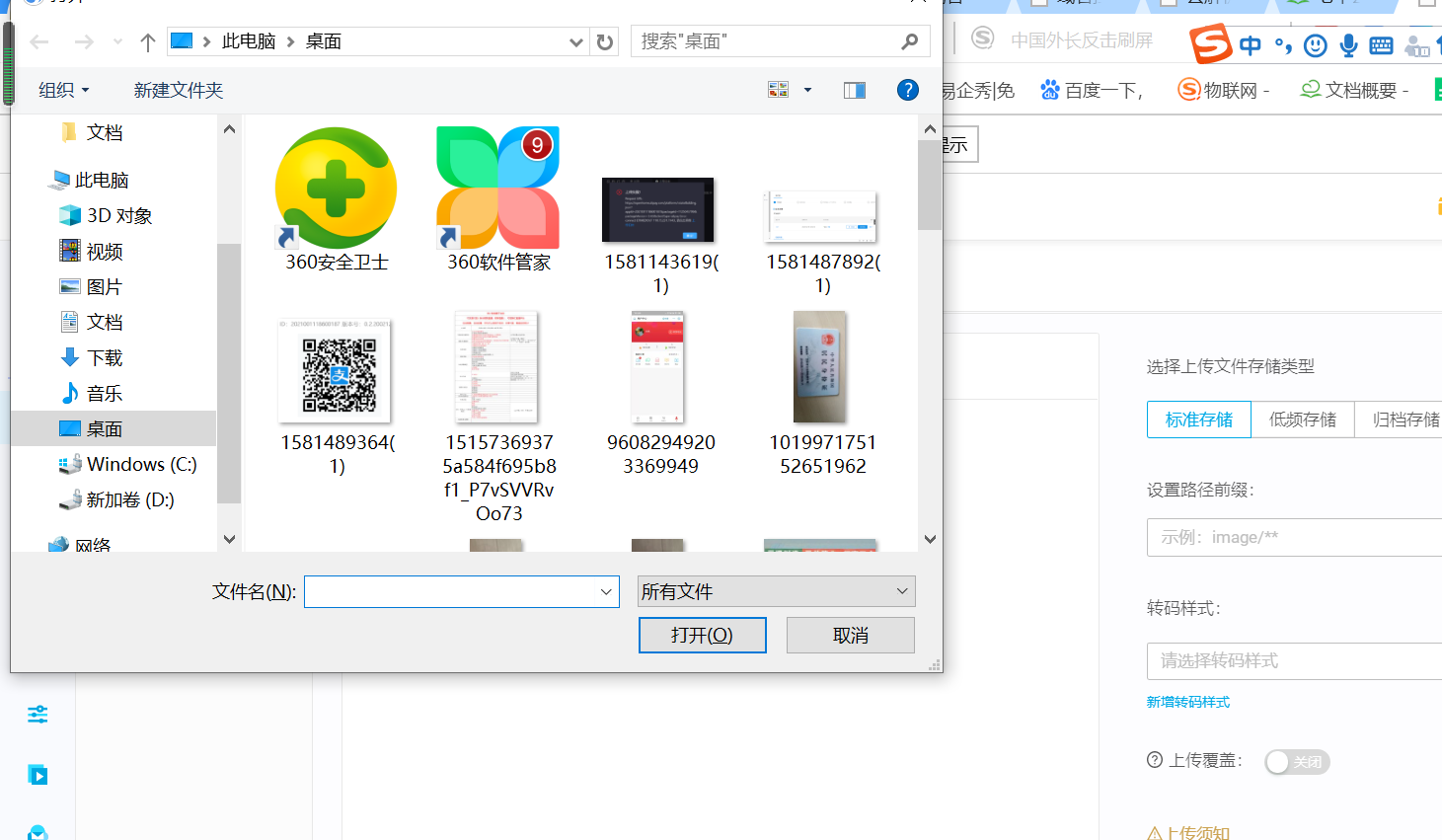
Task: Select 标准存储 storage type
Action: tap(1199, 420)
